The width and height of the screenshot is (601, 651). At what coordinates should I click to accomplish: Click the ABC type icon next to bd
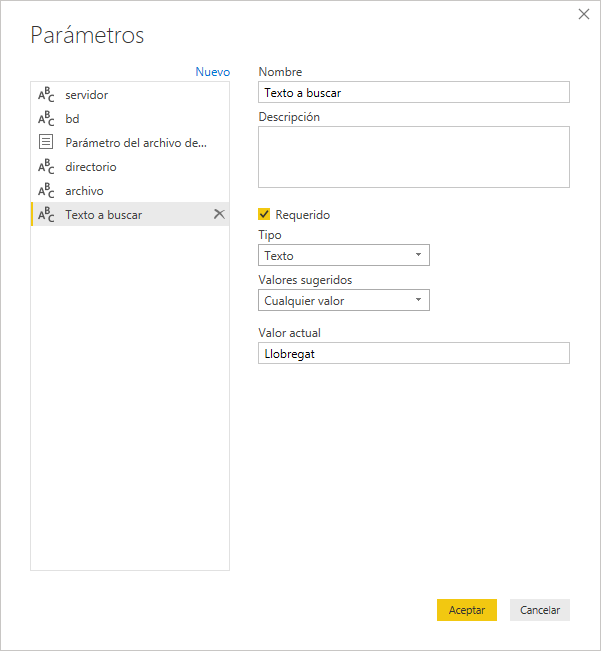point(46,119)
